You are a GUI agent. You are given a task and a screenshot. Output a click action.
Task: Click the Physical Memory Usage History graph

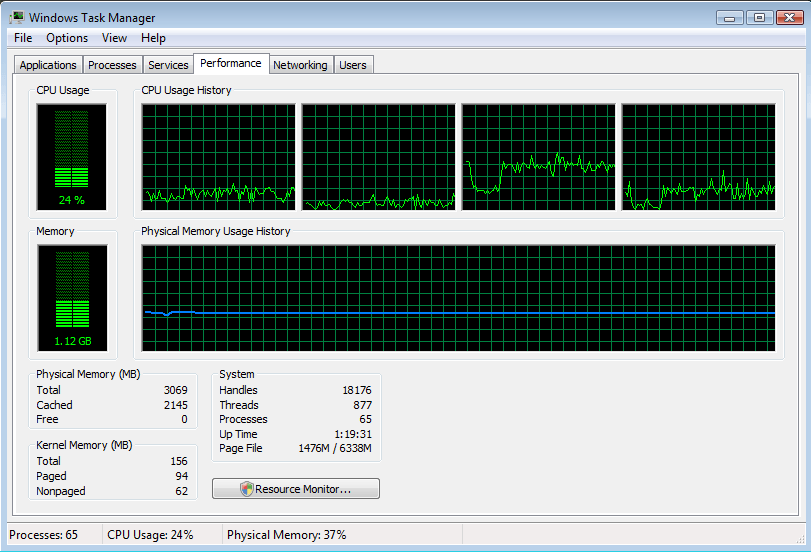click(458, 298)
